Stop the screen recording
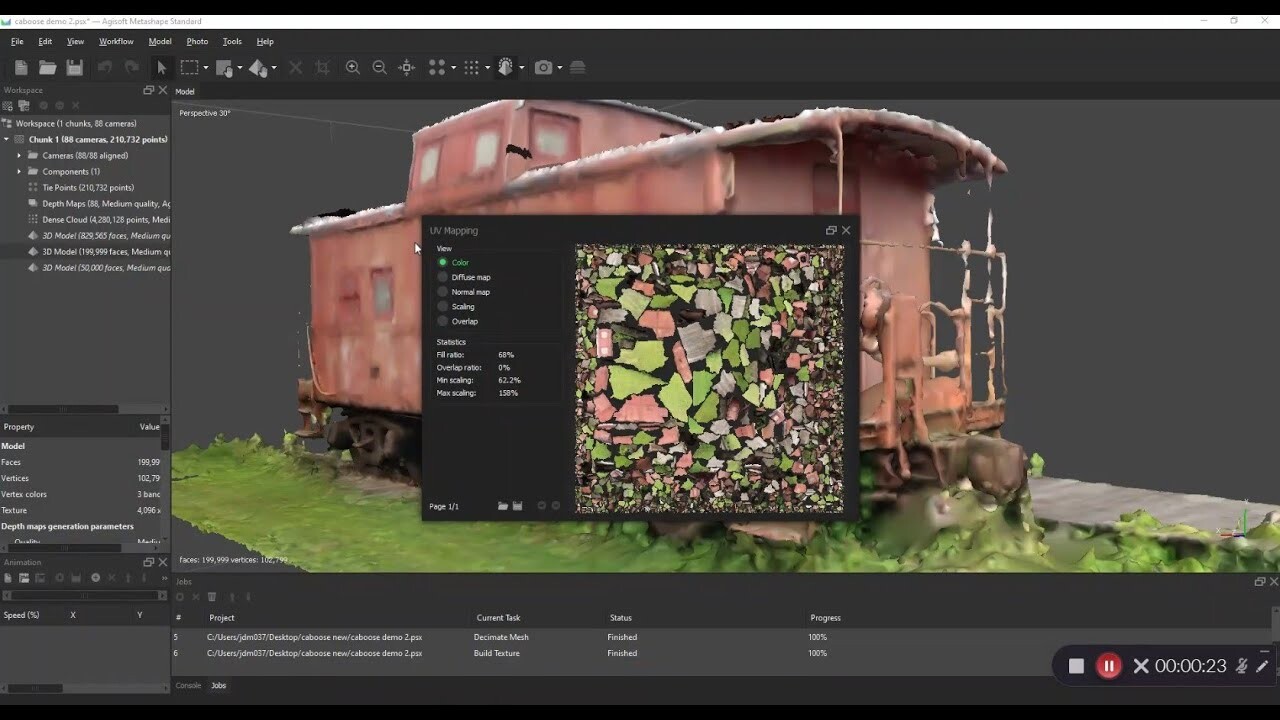The height and width of the screenshot is (720, 1280). coord(1076,666)
